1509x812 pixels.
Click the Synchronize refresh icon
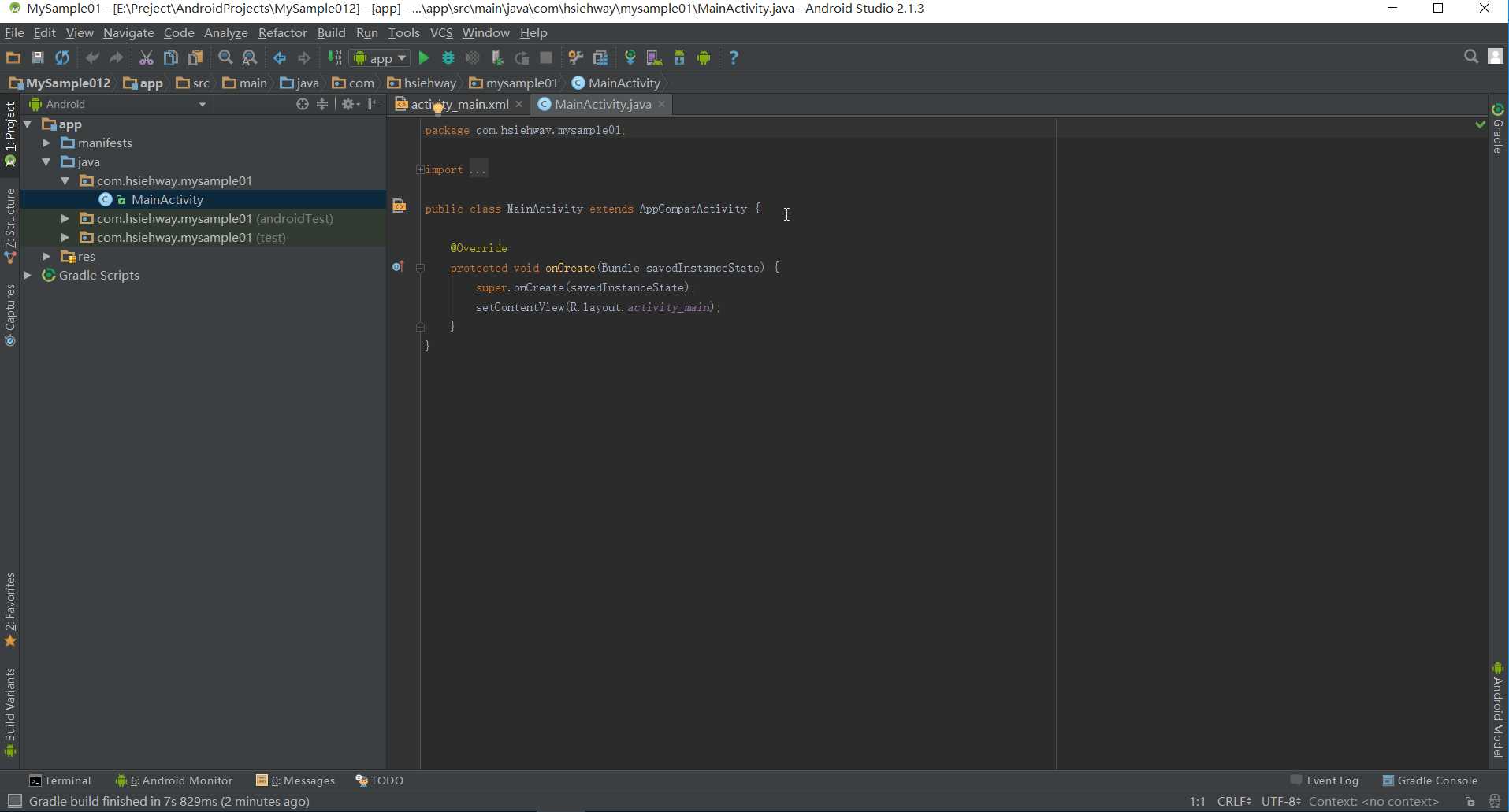point(62,57)
